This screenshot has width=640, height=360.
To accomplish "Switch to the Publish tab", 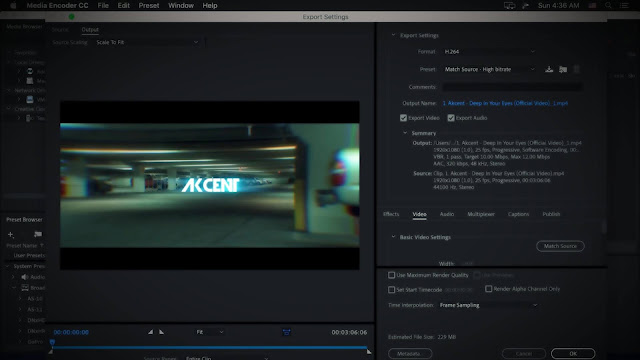I will 551,214.
